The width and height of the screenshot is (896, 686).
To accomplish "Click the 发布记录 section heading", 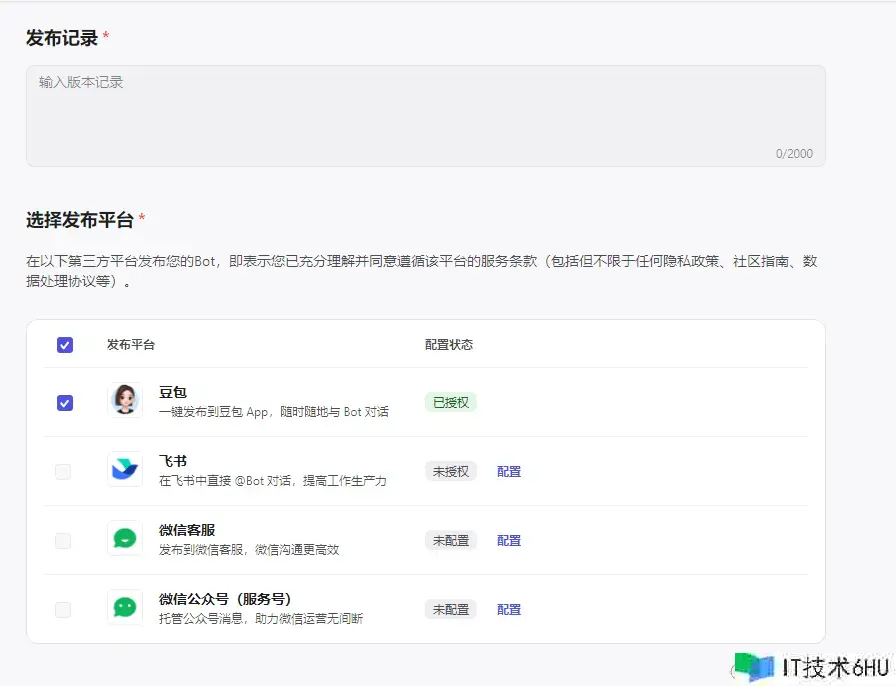I will coord(62,38).
